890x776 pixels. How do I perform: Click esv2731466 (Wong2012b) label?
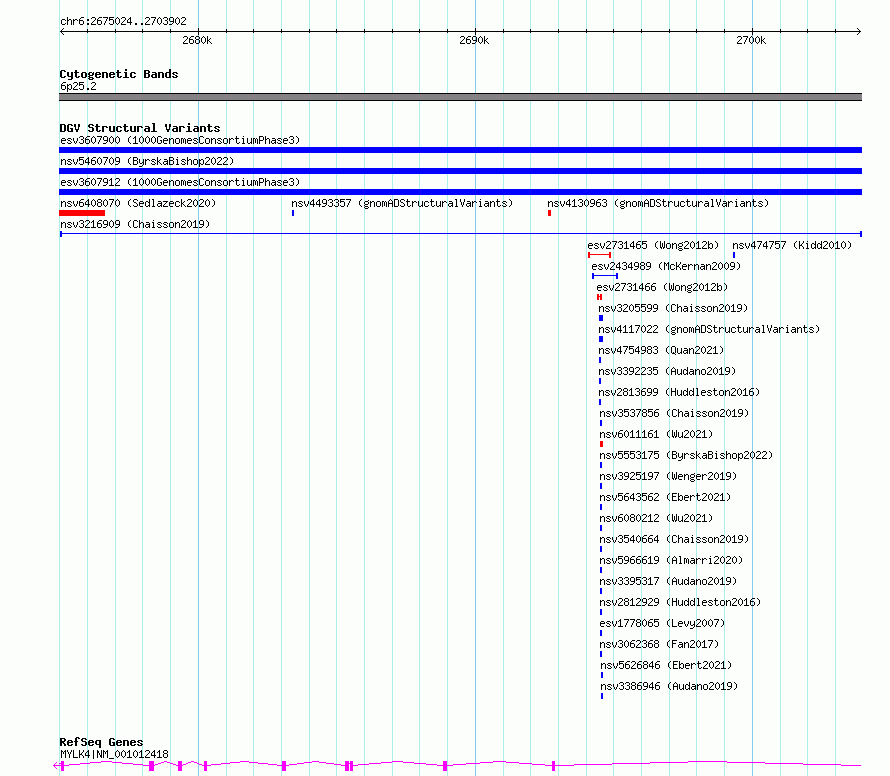click(662, 287)
